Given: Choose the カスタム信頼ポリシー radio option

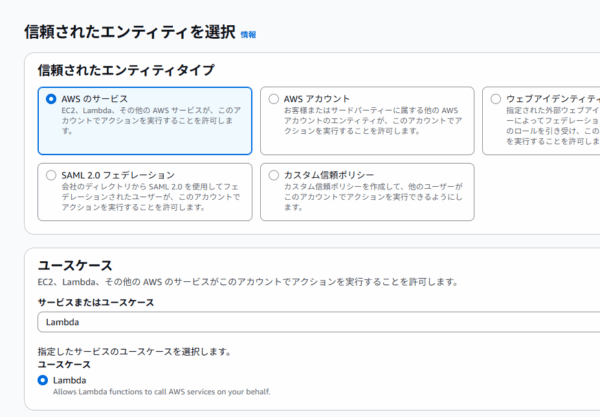Looking at the screenshot, I should tap(274, 175).
